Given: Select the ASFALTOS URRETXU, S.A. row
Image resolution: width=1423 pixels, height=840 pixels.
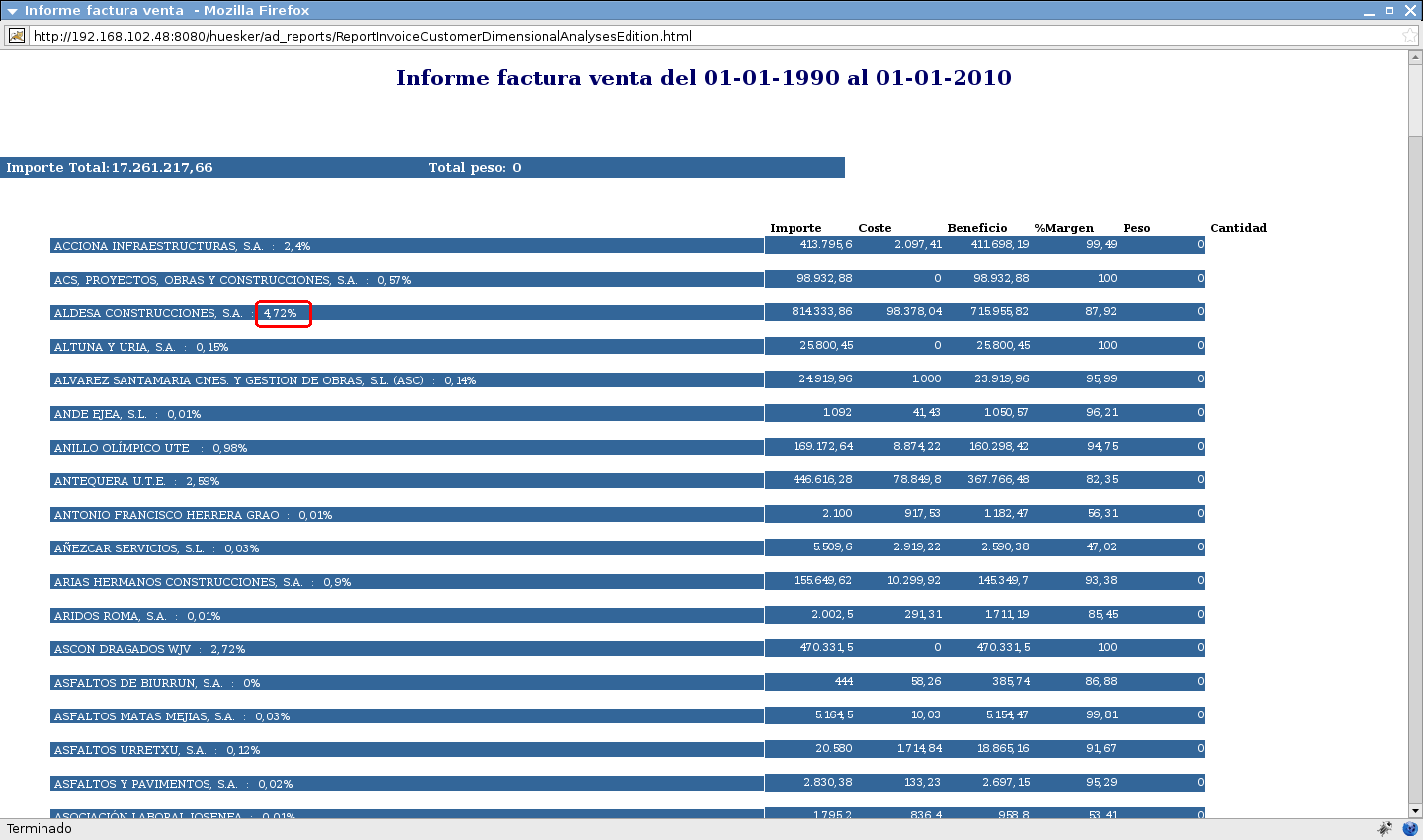Looking at the screenshot, I should click(407, 750).
